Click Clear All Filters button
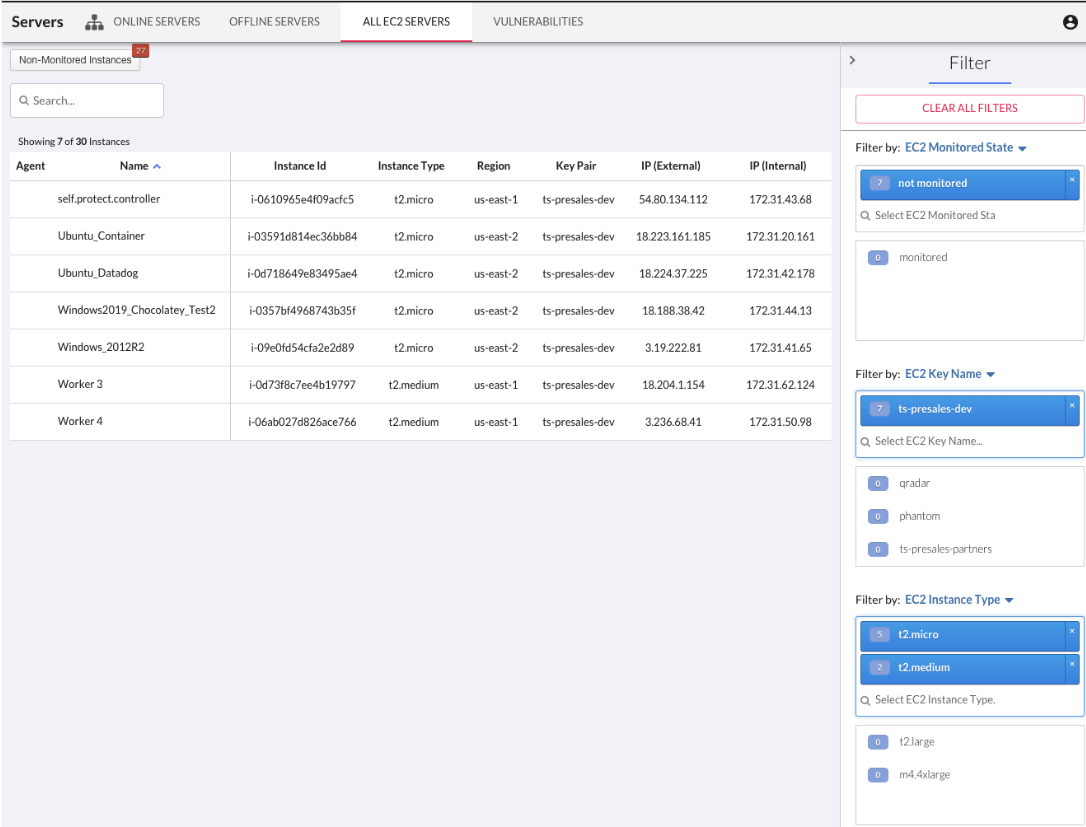This screenshot has height=827, width=1086. [x=970, y=109]
